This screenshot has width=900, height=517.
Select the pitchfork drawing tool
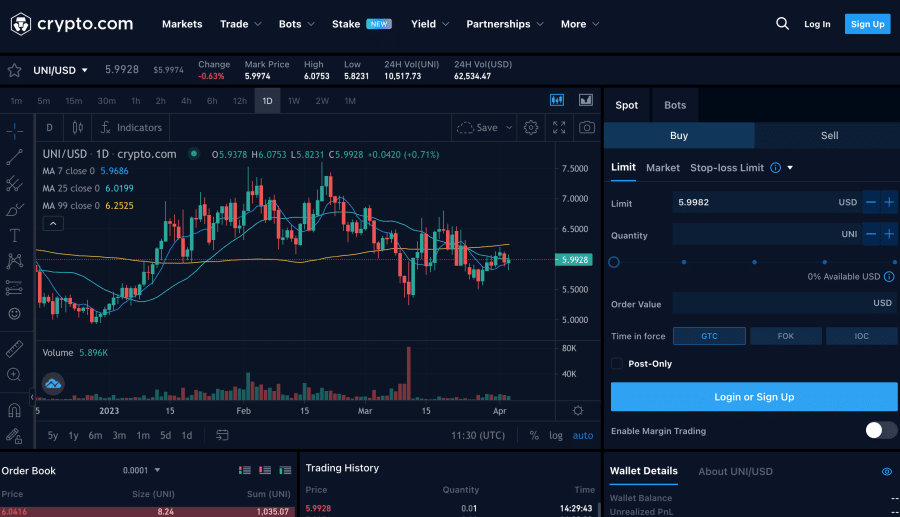pyautogui.click(x=14, y=184)
